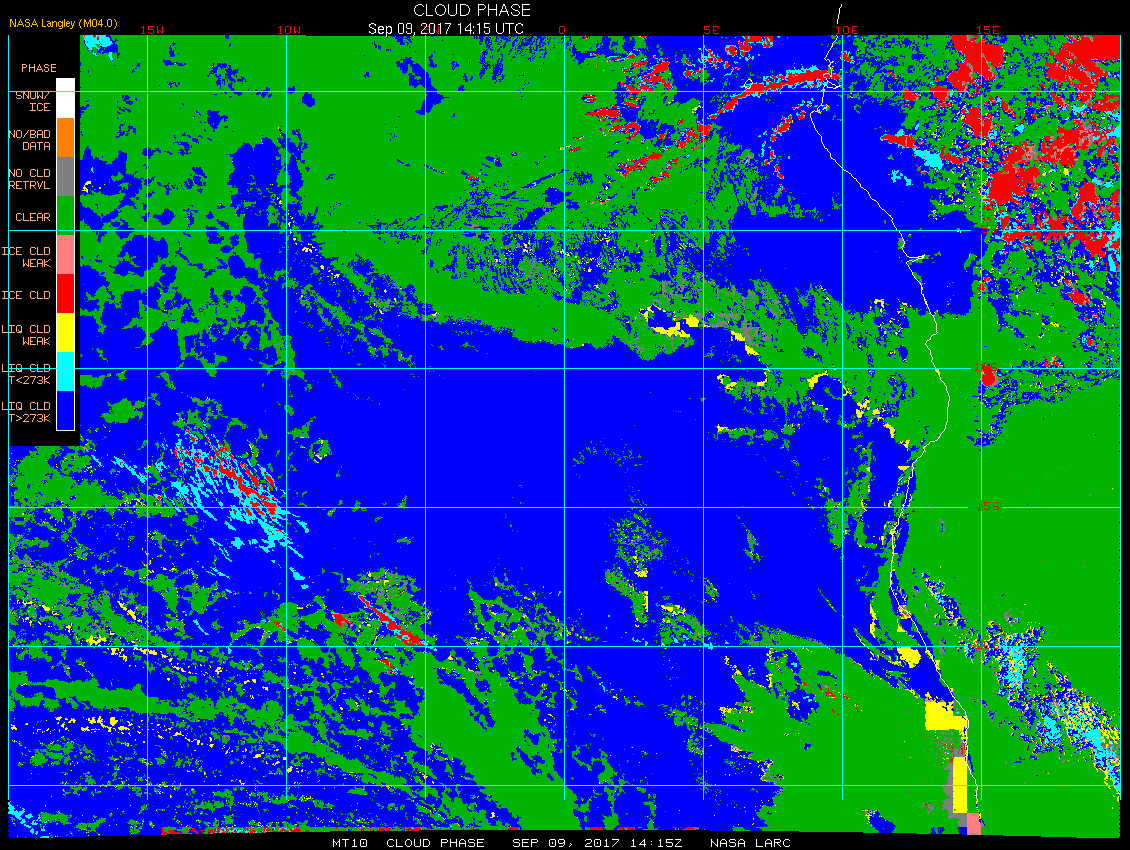
Task: Click the 10W longitude label
Action: (x=289, y=30)
